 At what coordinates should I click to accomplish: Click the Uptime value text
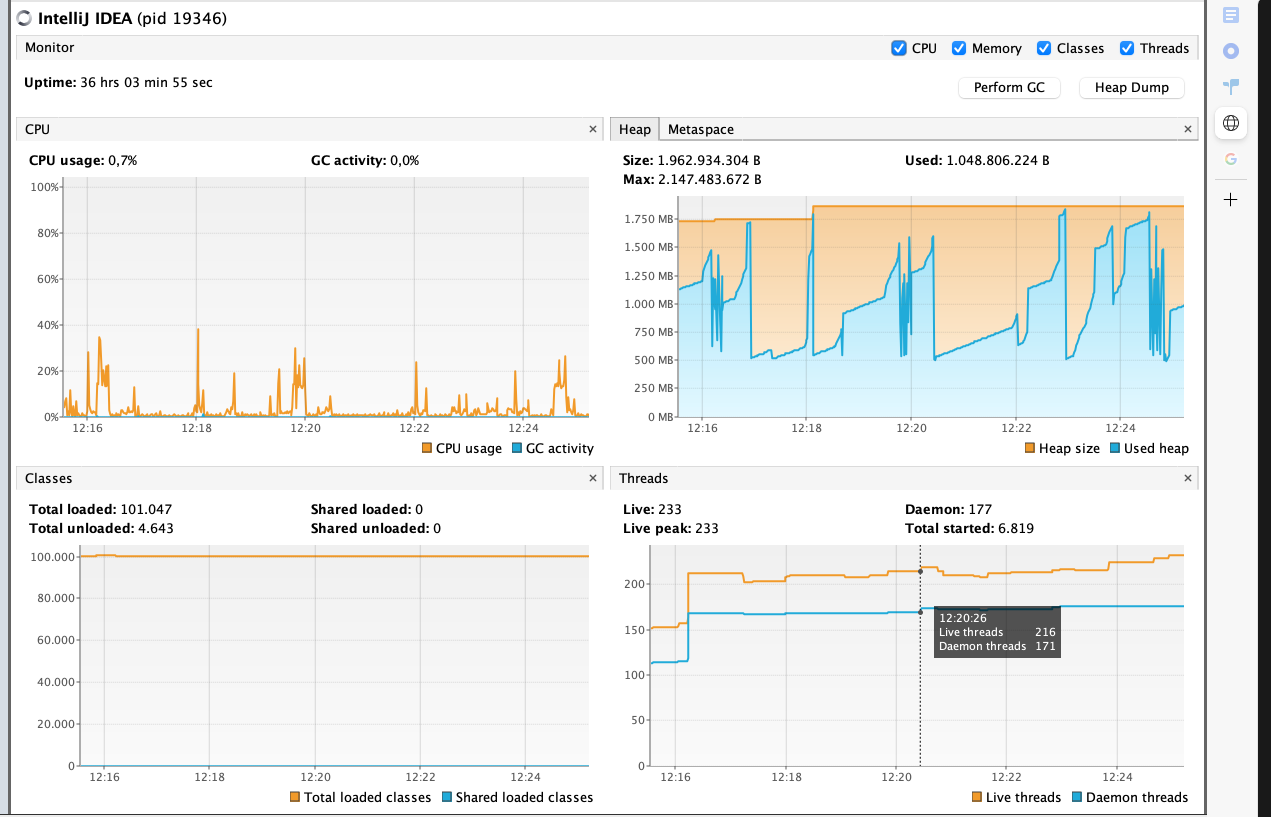point(146,82)
